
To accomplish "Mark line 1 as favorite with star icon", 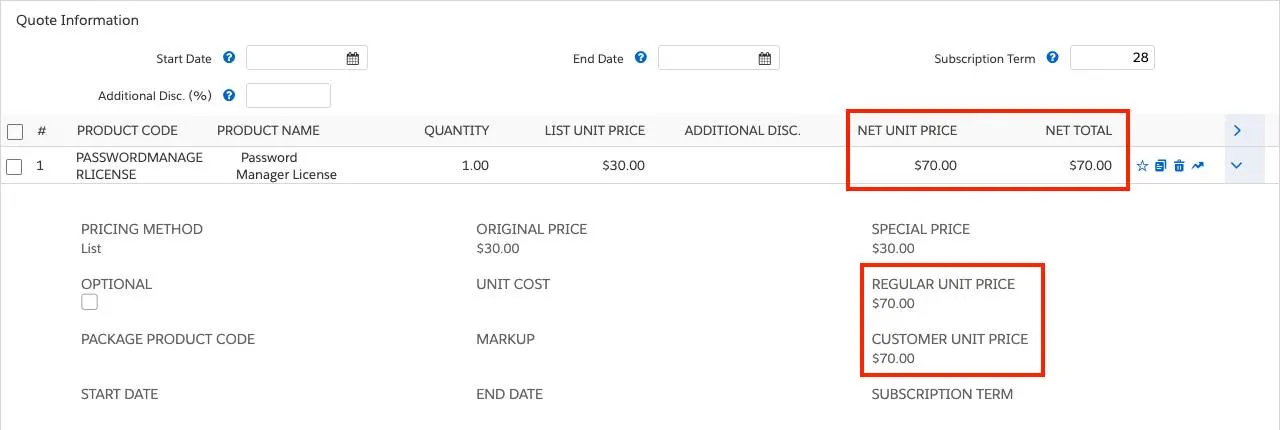I will tap(1142, 166).
